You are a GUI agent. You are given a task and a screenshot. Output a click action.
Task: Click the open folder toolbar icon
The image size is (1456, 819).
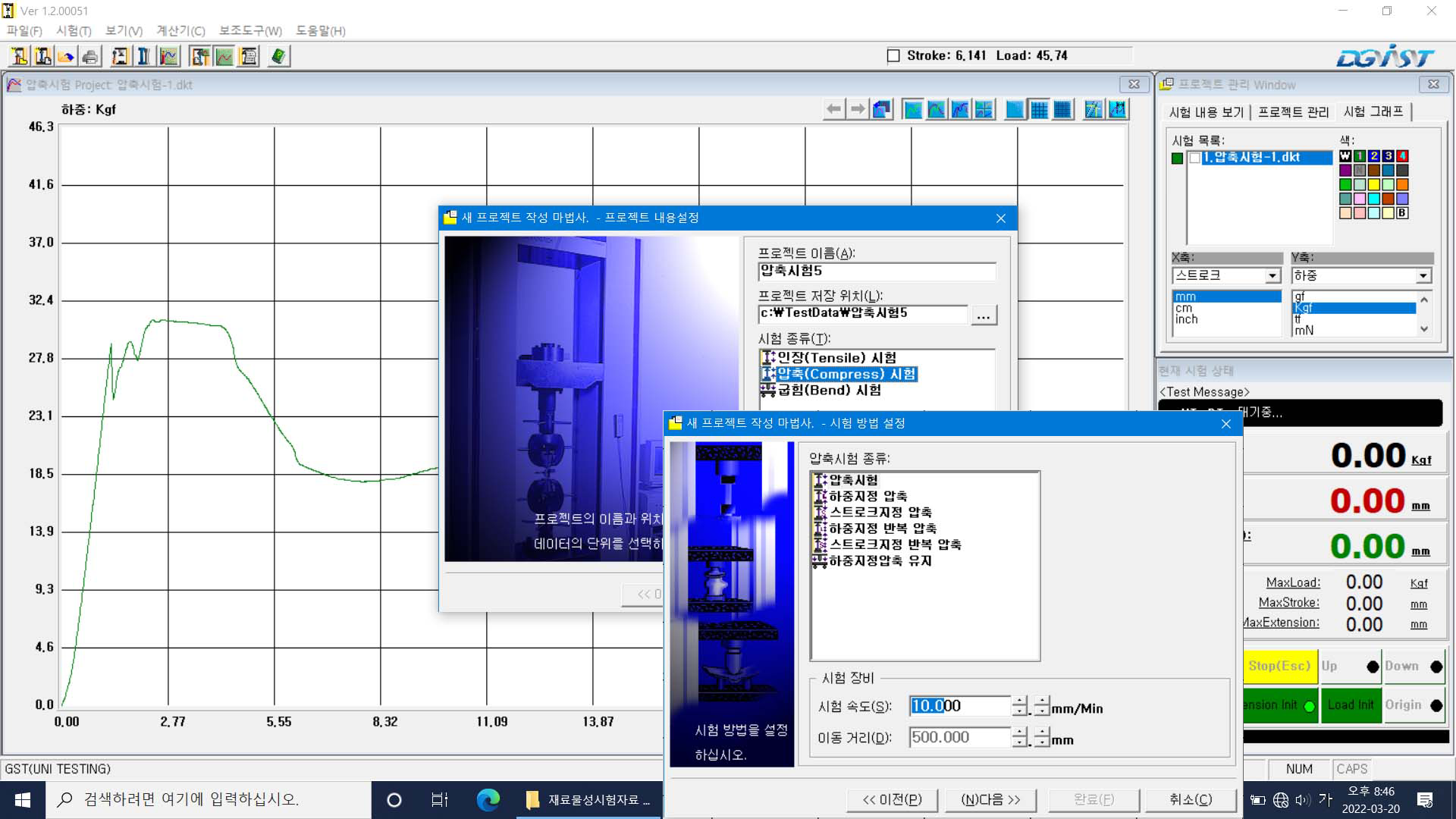(x=66, y=56)
